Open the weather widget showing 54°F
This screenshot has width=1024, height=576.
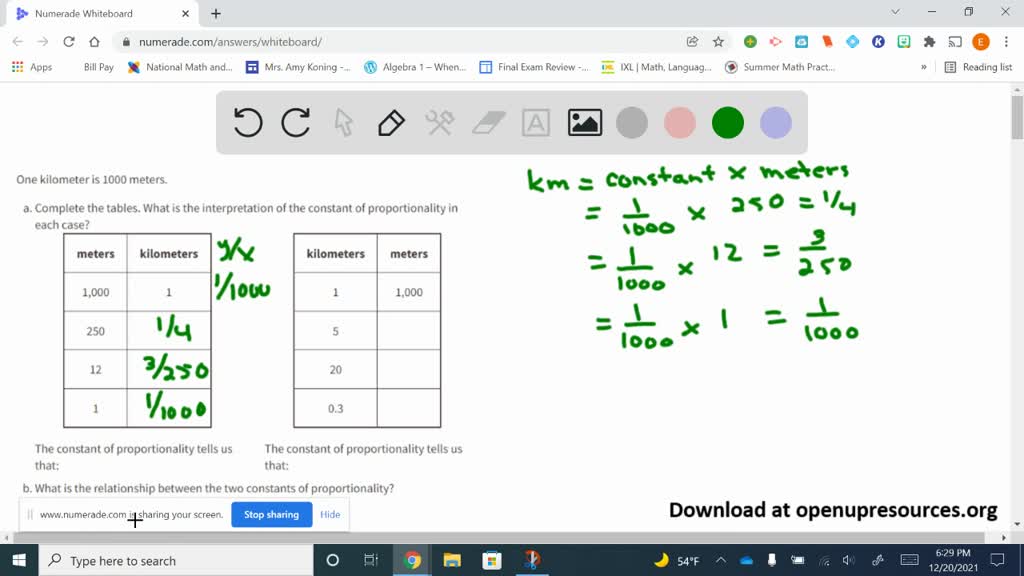tap(677, 560)
